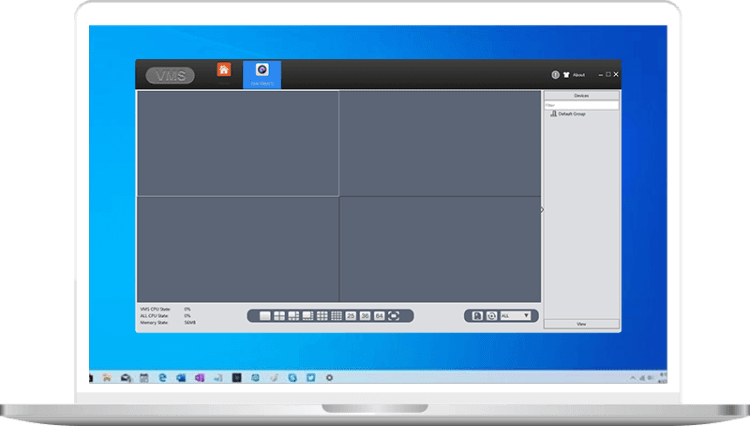This screenshot has height=426, width=750.
Task: Switch to 25-window layout
Action: [x=351, y=316]
